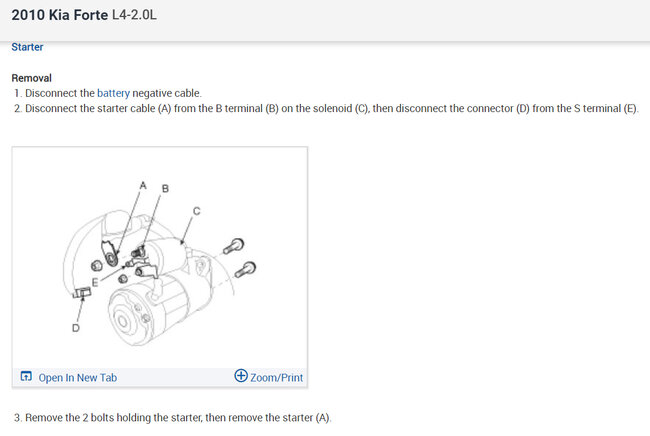Follow the blue battery hyperlink

tap(113, 93)
